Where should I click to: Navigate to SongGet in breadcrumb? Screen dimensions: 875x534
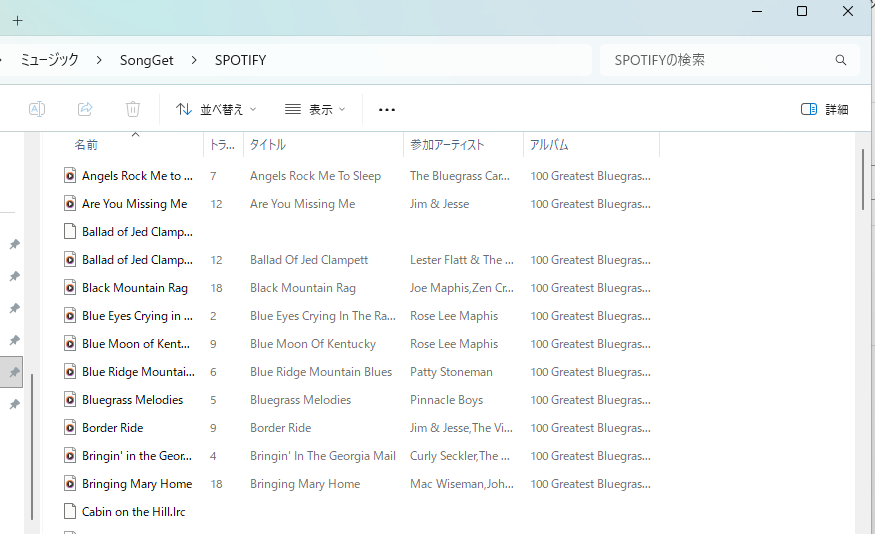pos(147,60)
